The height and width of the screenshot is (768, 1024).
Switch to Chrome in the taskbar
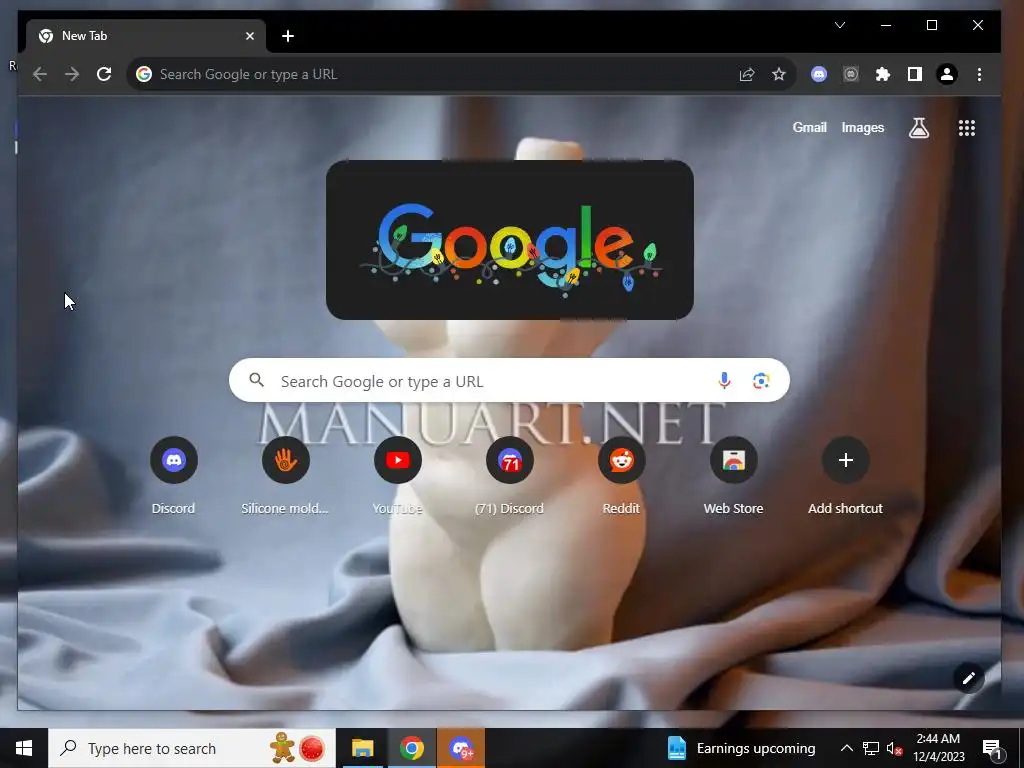(x=411, y=748)
